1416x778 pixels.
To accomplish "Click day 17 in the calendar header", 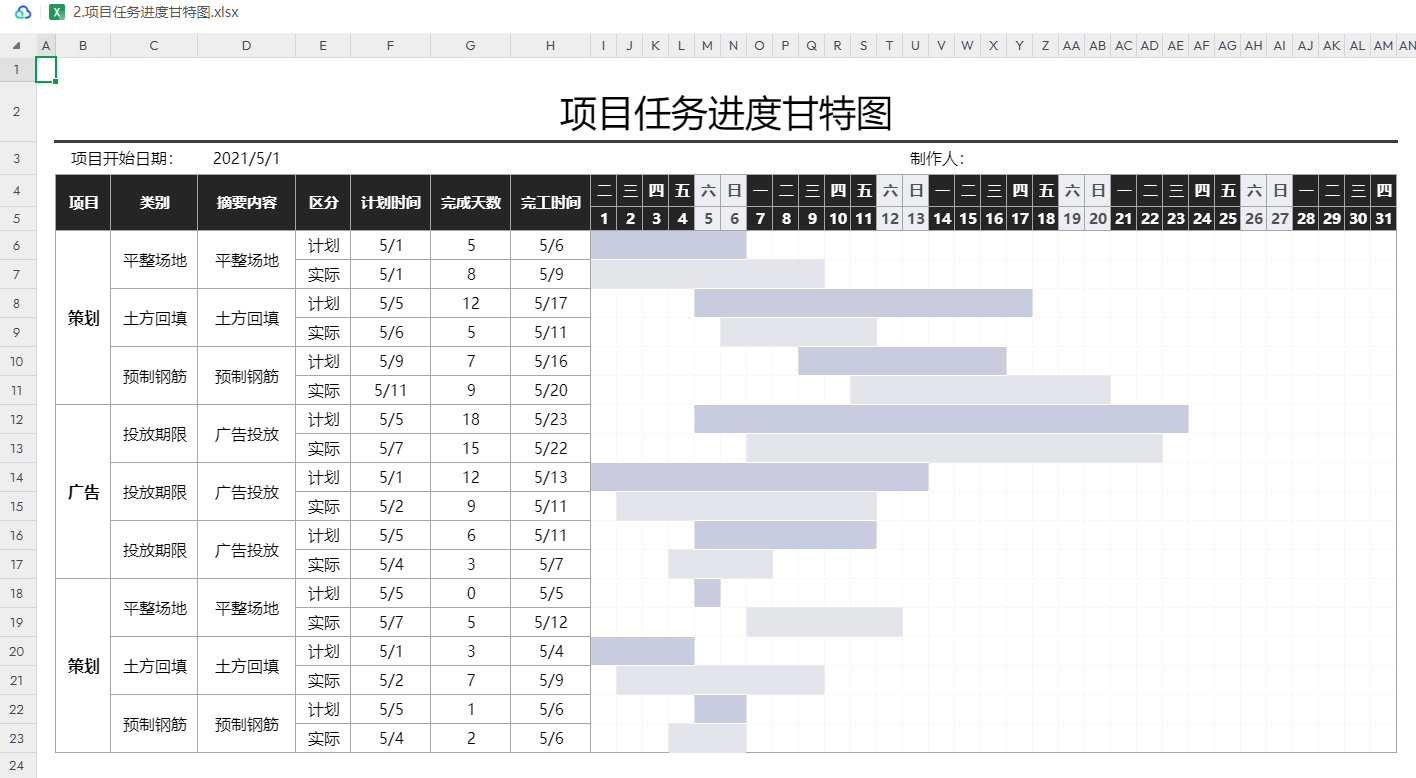I will (x=1019, y=219).
